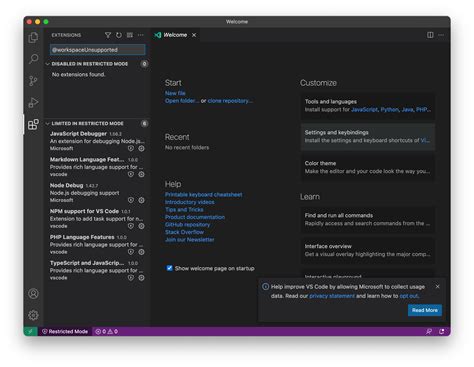Open the Product documentation link
Image resolution: width=474 pixels, height=367 pixels.
(195, 217)
